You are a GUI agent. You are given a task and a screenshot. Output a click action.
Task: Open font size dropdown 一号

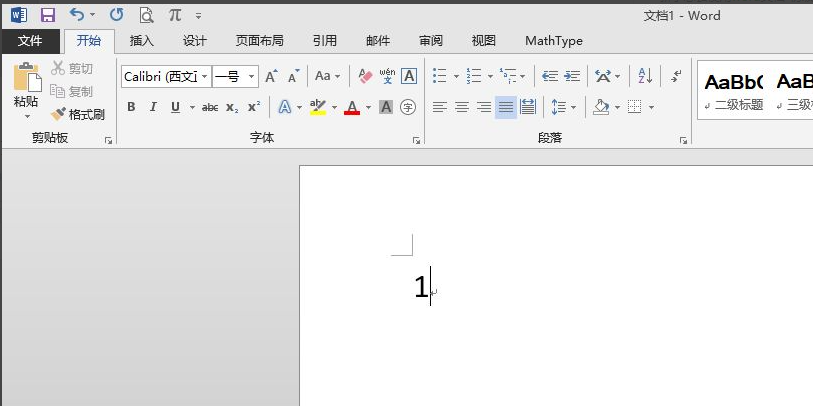click(x=251, y=77)
